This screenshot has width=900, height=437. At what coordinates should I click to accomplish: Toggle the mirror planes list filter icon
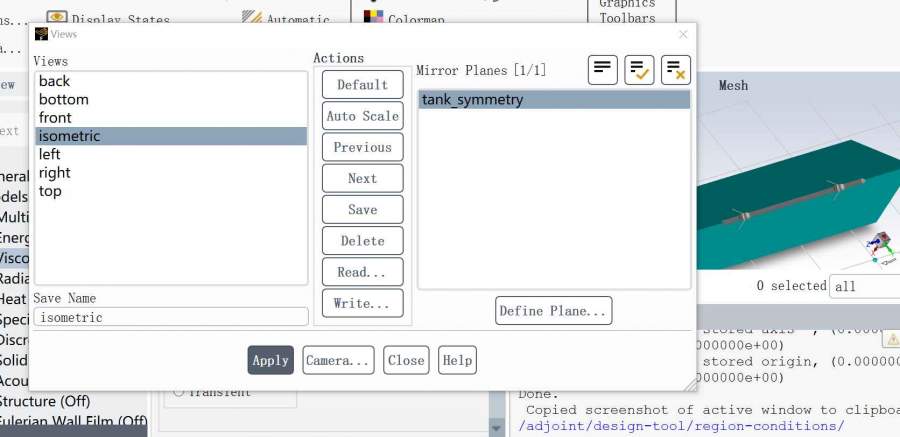click(603, 70)
